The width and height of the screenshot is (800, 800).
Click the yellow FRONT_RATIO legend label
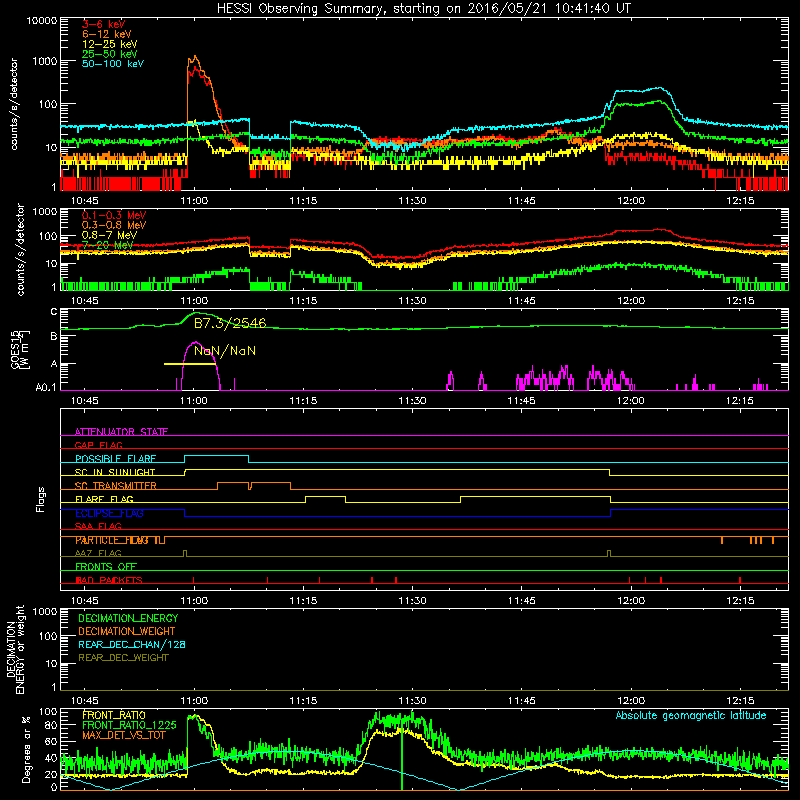pos(114,715)
